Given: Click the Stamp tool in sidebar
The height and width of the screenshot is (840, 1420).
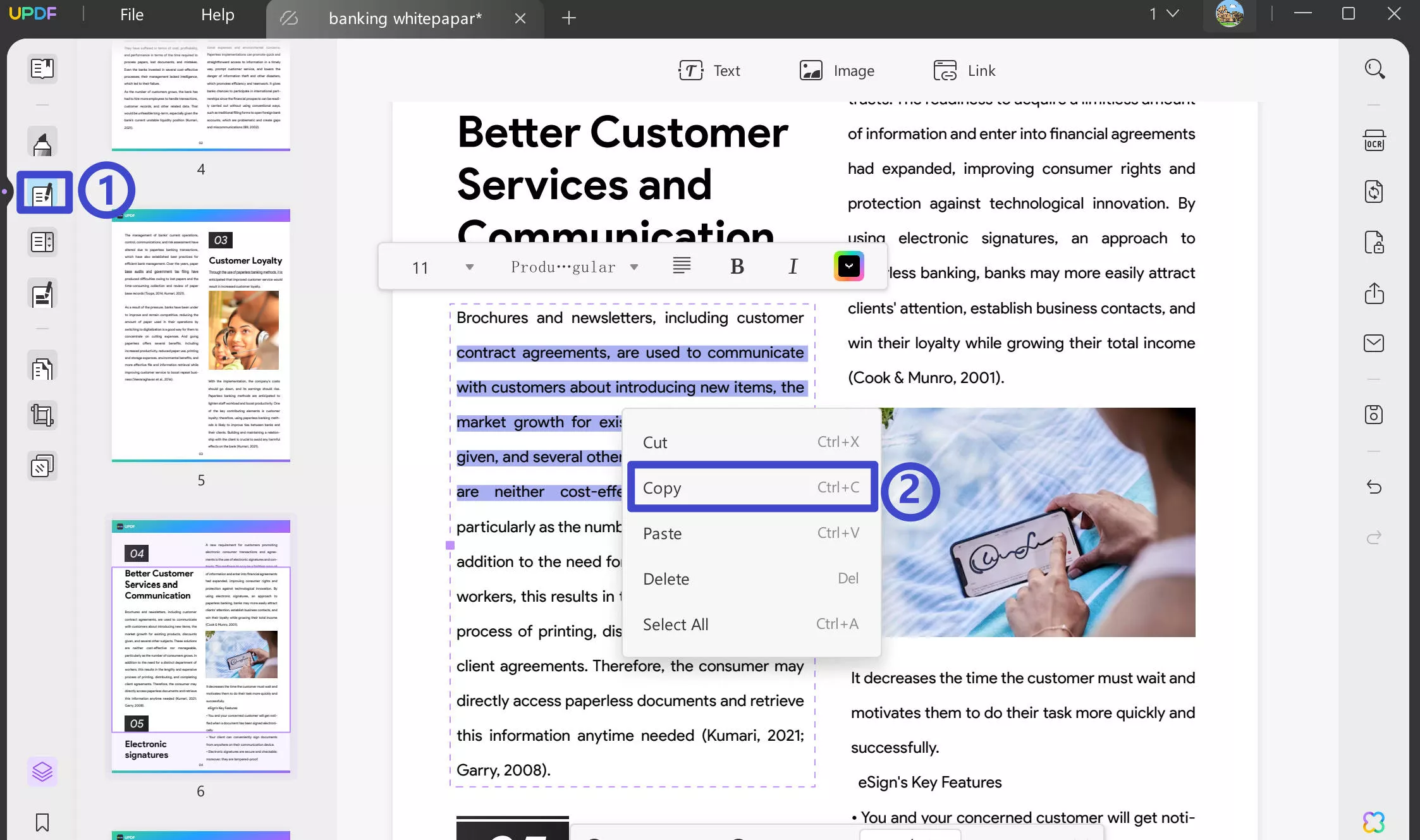Looking at the screenshot, I should click(x=42, y=466).
